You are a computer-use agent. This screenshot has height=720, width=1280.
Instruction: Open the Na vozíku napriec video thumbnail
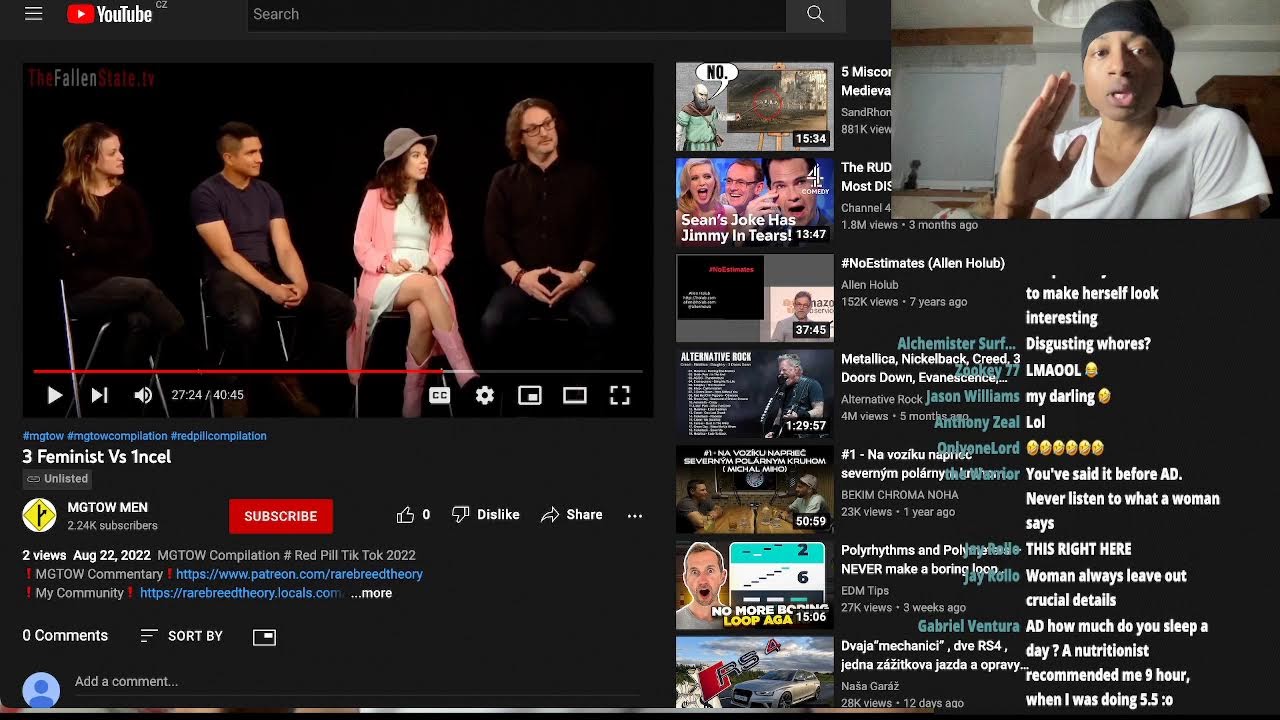coord(754,489)
